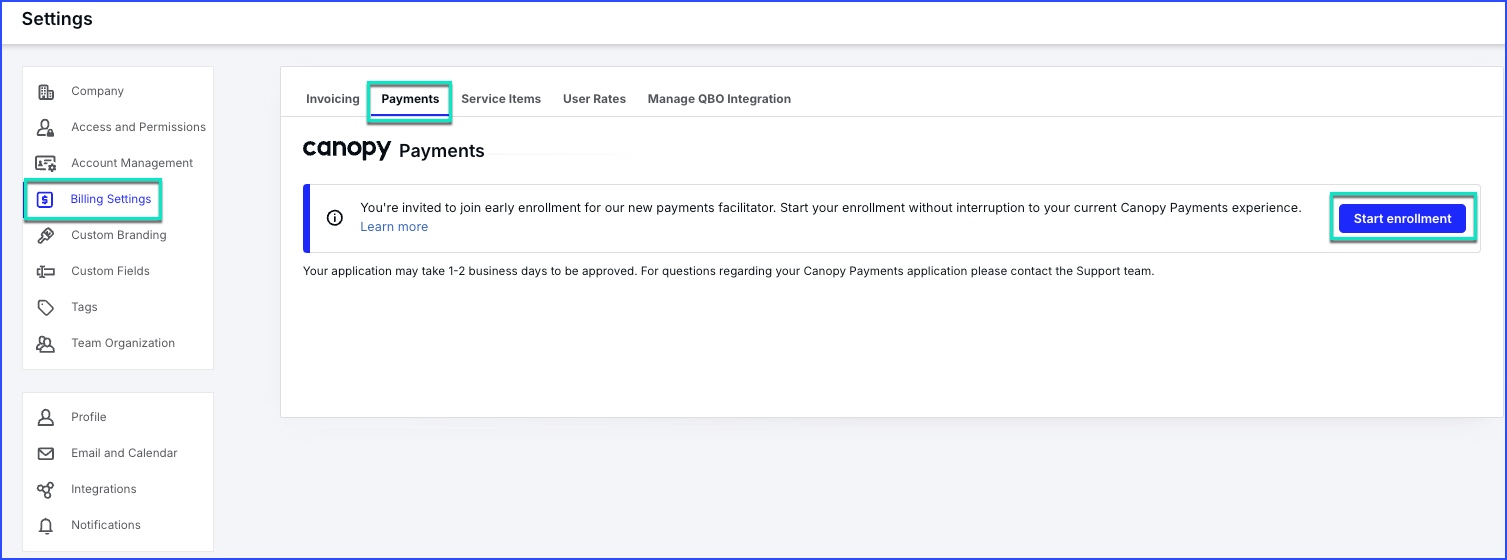Click the Custom Fields icon
This screenshot has width=1507, height=560.
(x=45, y=272)
